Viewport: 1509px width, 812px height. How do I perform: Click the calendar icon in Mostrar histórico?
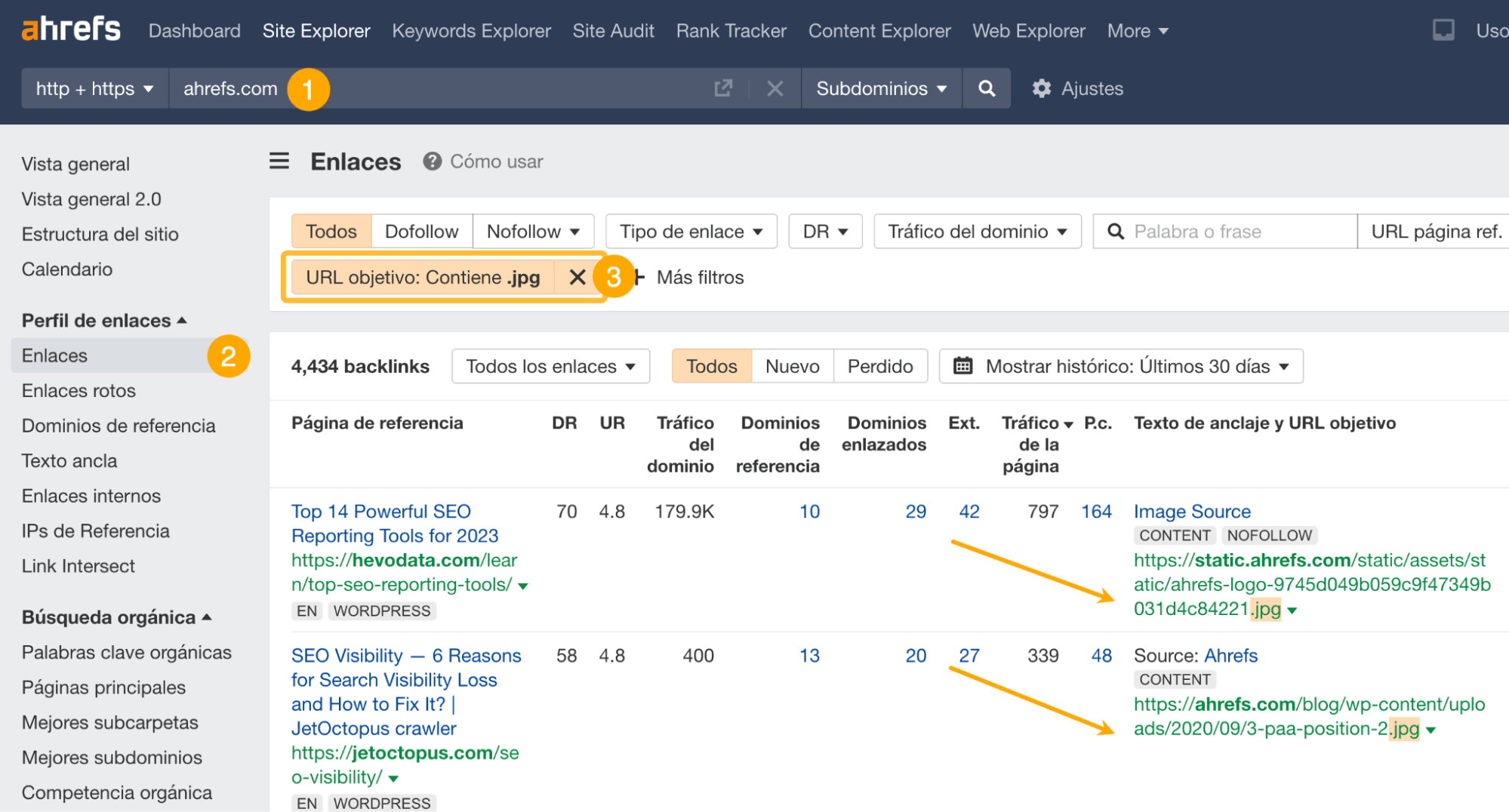(x=962, y=366)
